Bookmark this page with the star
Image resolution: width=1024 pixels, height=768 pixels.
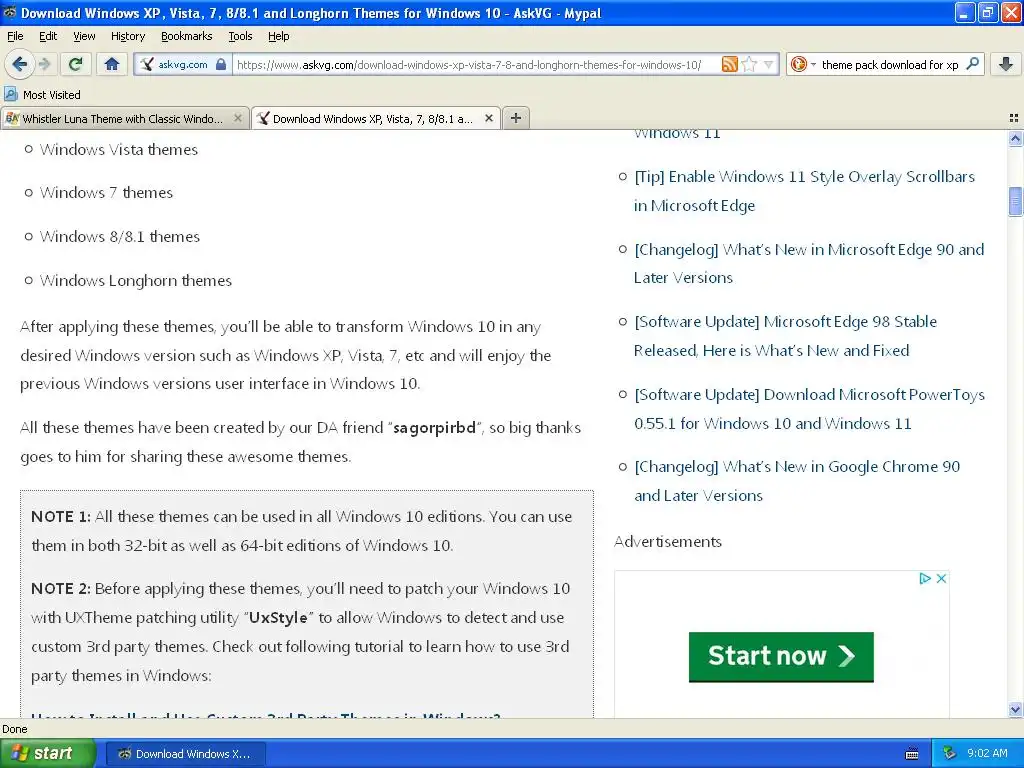click(749, 64)
